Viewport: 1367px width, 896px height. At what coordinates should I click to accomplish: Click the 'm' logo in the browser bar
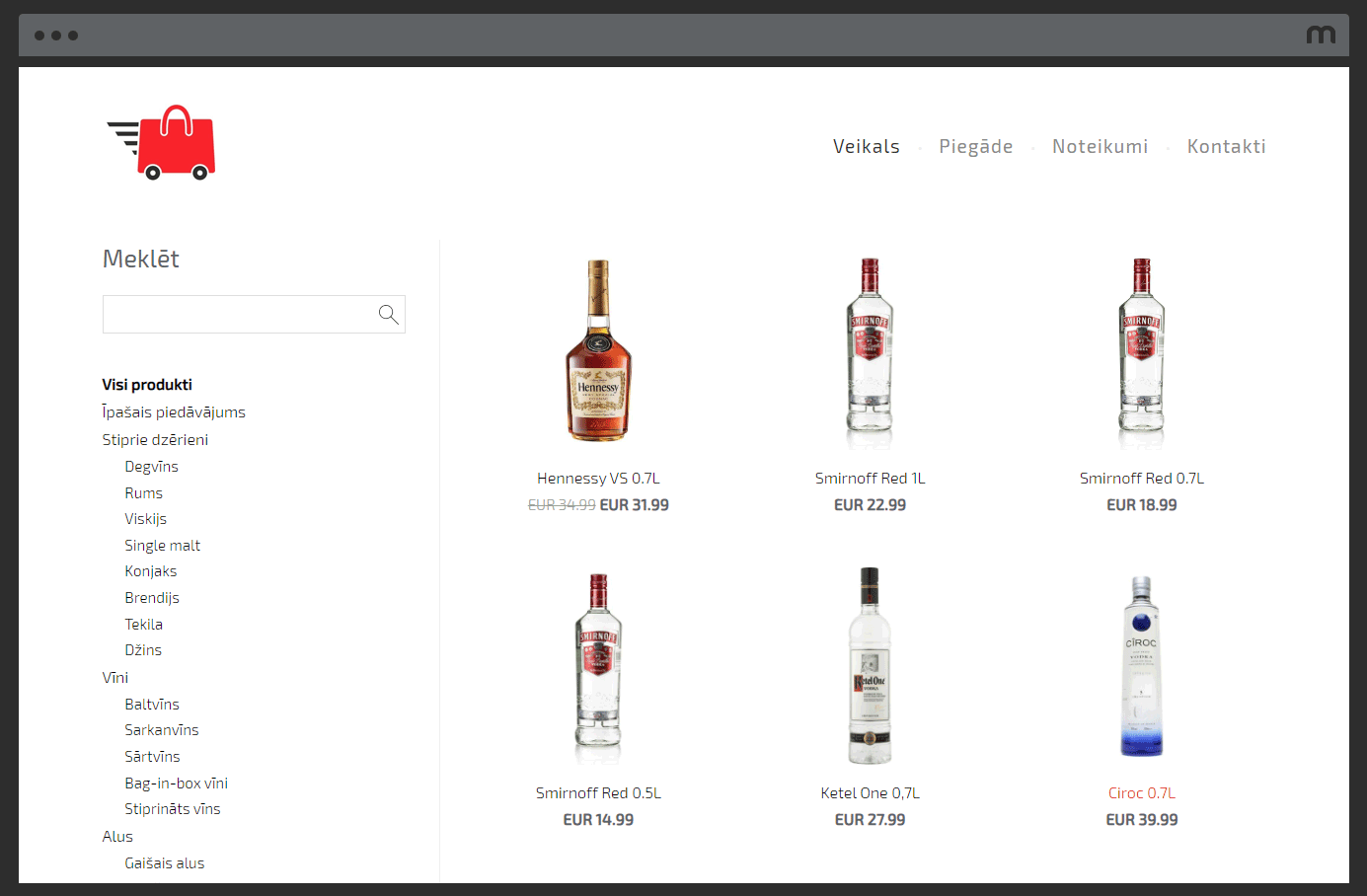click(x=1321, y=35)
